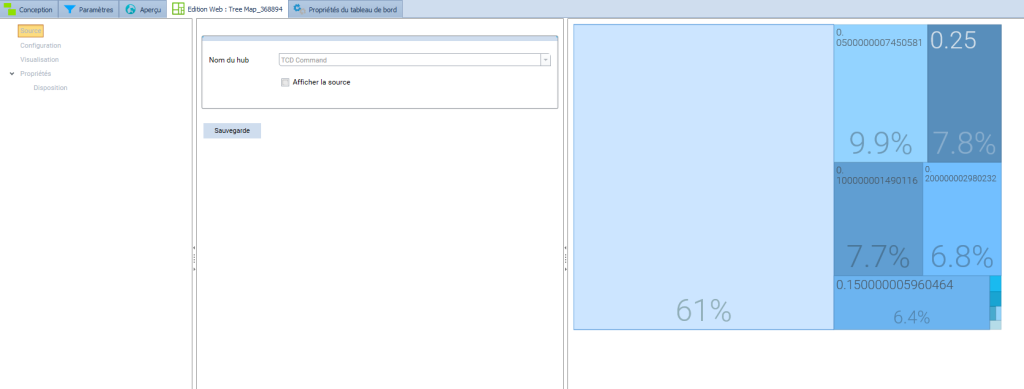Click the Edition Web tree map icon
The width and height of the screenshot is (1024, 389).
[x=178, y=9]
